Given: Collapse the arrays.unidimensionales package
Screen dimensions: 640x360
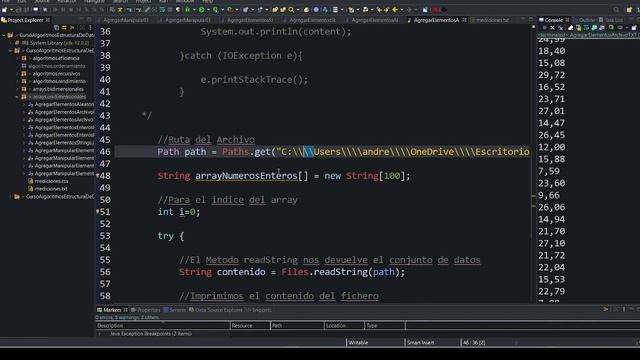Looking at the screenshot, I should [18, 97].
